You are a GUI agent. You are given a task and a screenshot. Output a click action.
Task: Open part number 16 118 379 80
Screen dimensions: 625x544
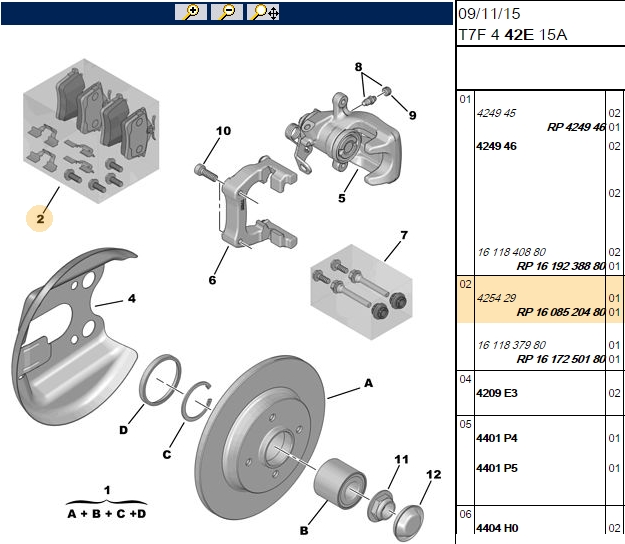511,345
